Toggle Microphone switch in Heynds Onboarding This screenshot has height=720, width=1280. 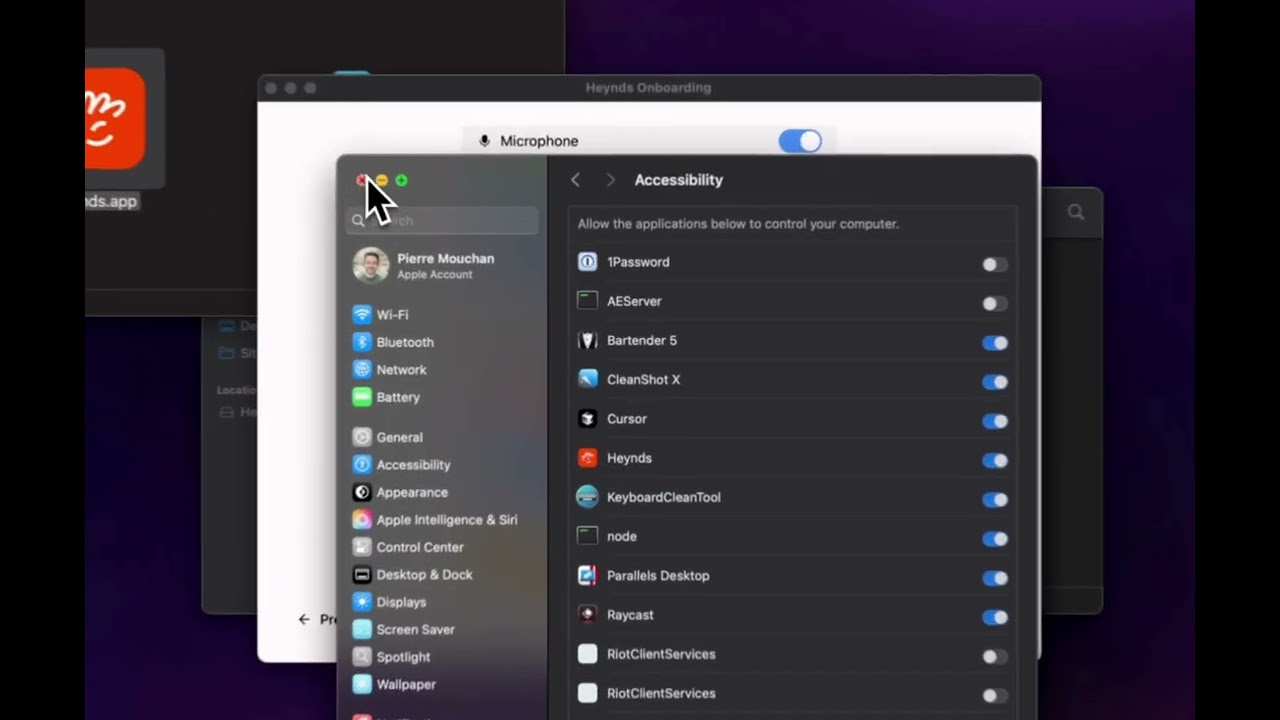tap(800, 141)
